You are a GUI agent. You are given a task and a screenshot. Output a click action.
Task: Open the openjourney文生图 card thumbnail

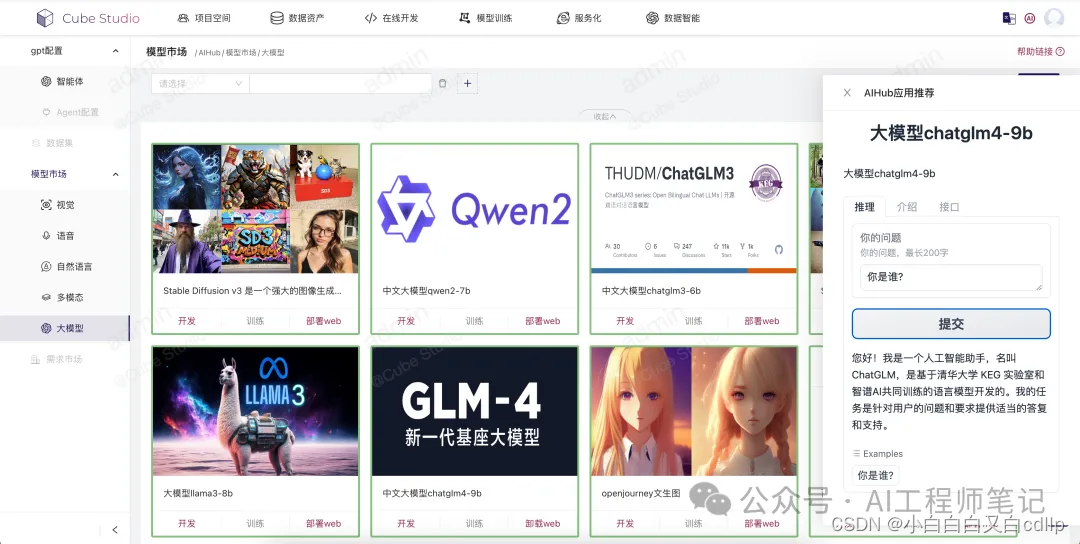(x=694, y=411)
